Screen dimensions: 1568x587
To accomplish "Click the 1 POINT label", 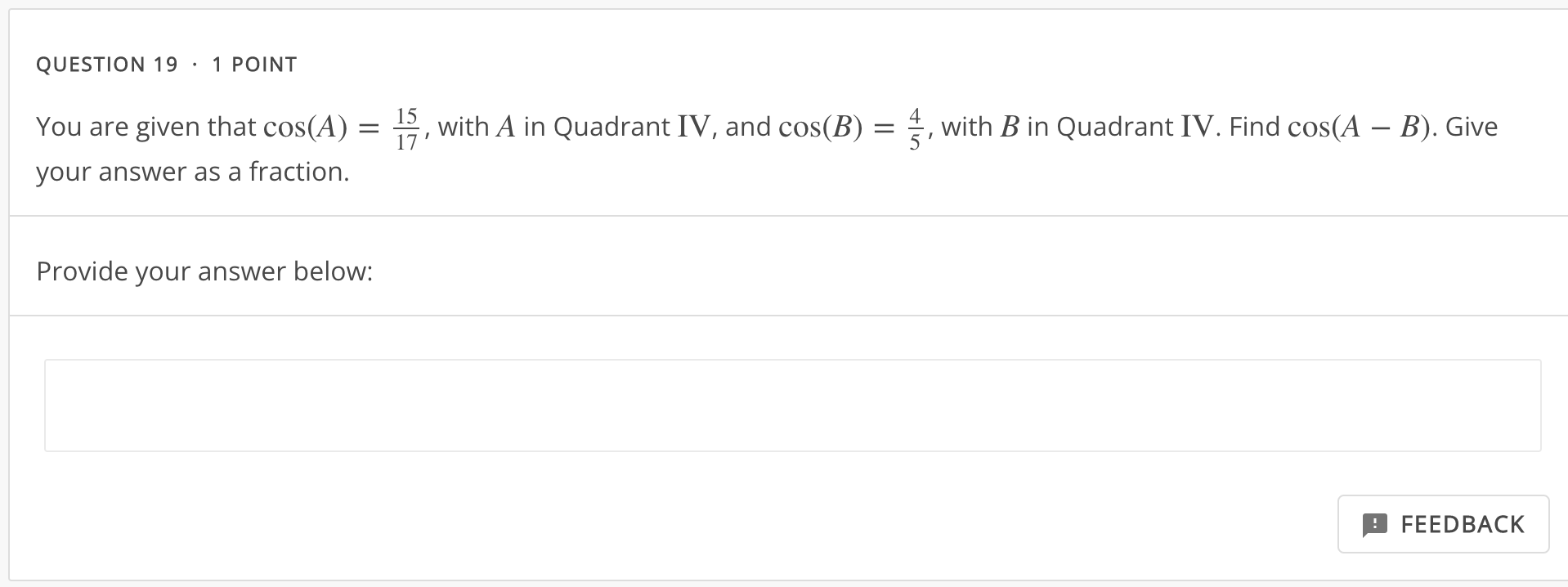I will 253,64.
